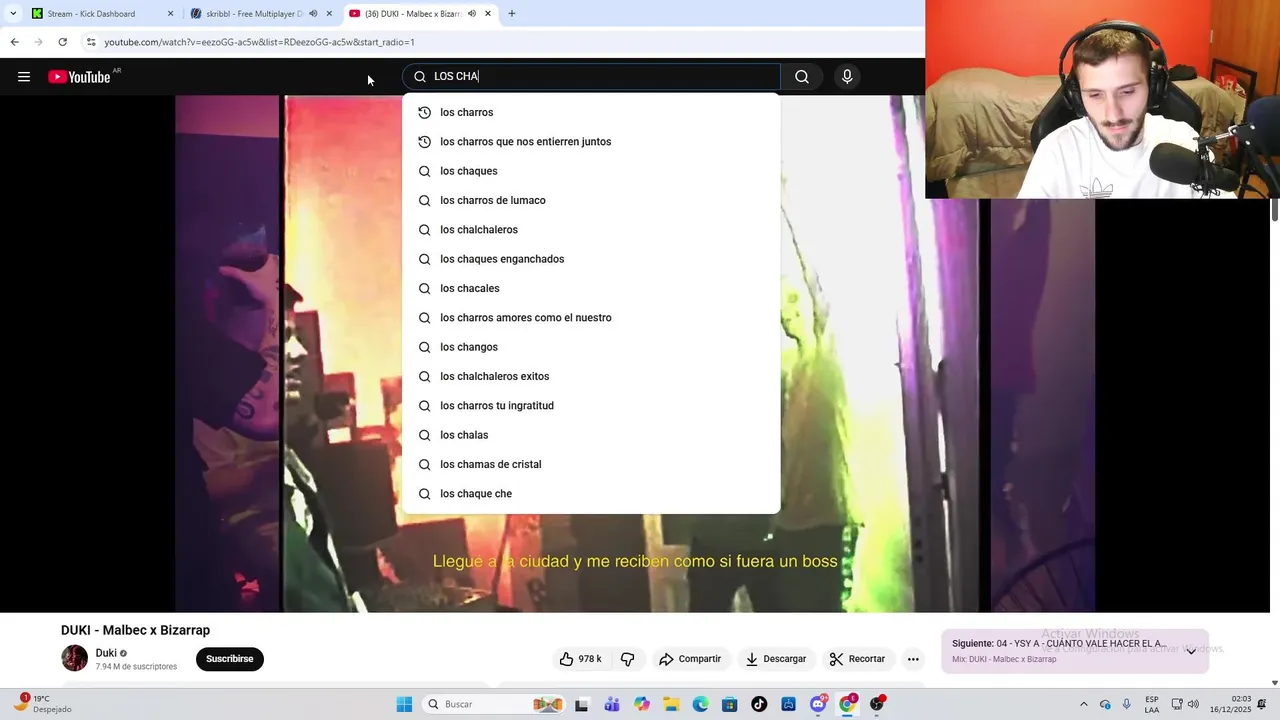
Task: Open OBS Studio from the taskbar
Action: click(877, 704)
